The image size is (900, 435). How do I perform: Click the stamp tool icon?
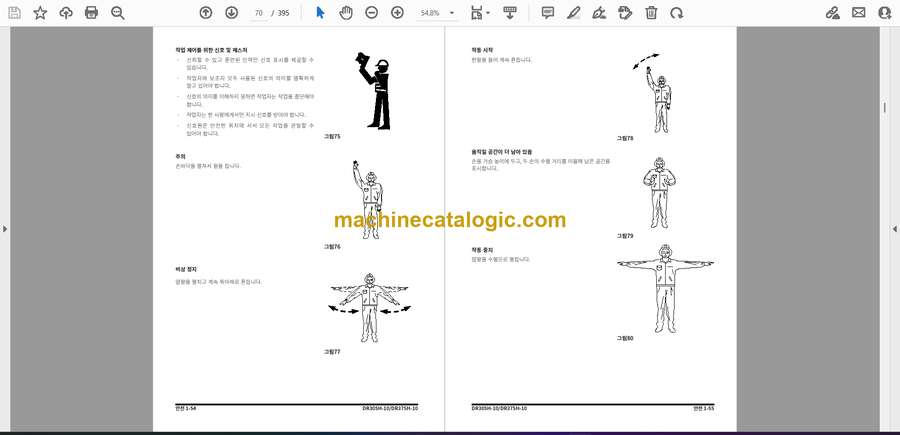pyautogui.click(x=625, y=13)
